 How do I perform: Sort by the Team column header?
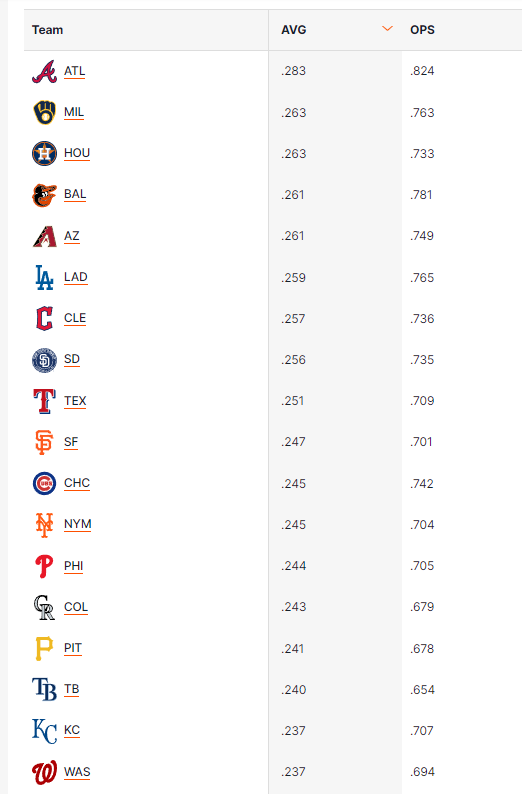click(x=48, y=30)
